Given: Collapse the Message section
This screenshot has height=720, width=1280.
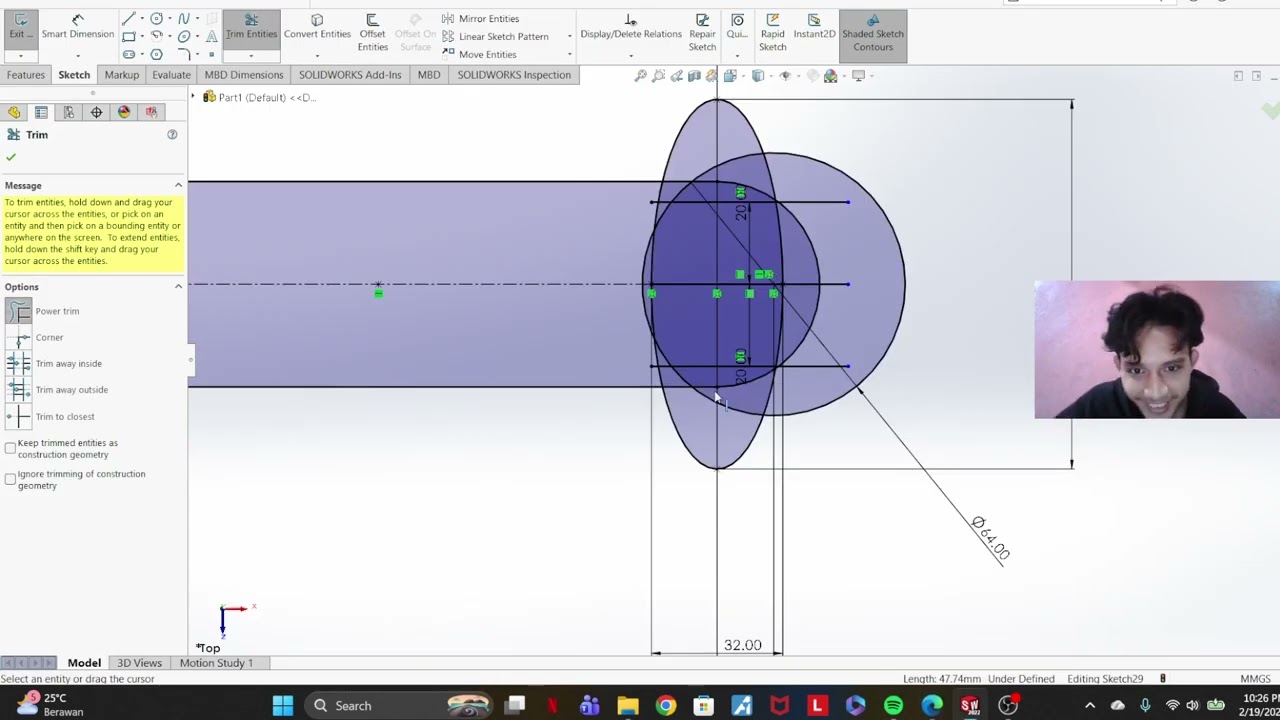Looking at the screenshot, I should coord(178,185).
